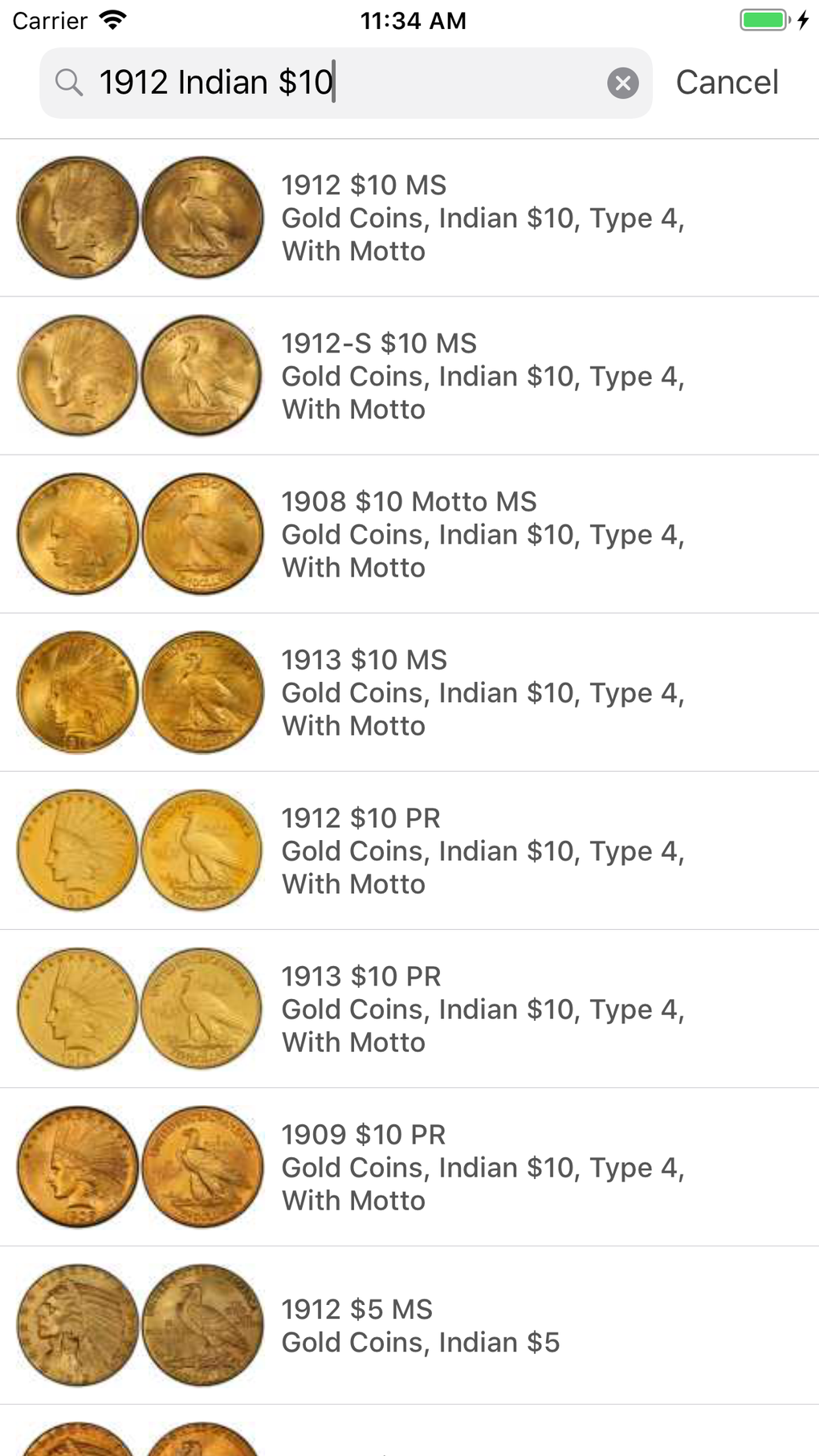Open the 1912 $10 PR proof listing
This screenshot has height=1456, width=819.
[482, 850]
